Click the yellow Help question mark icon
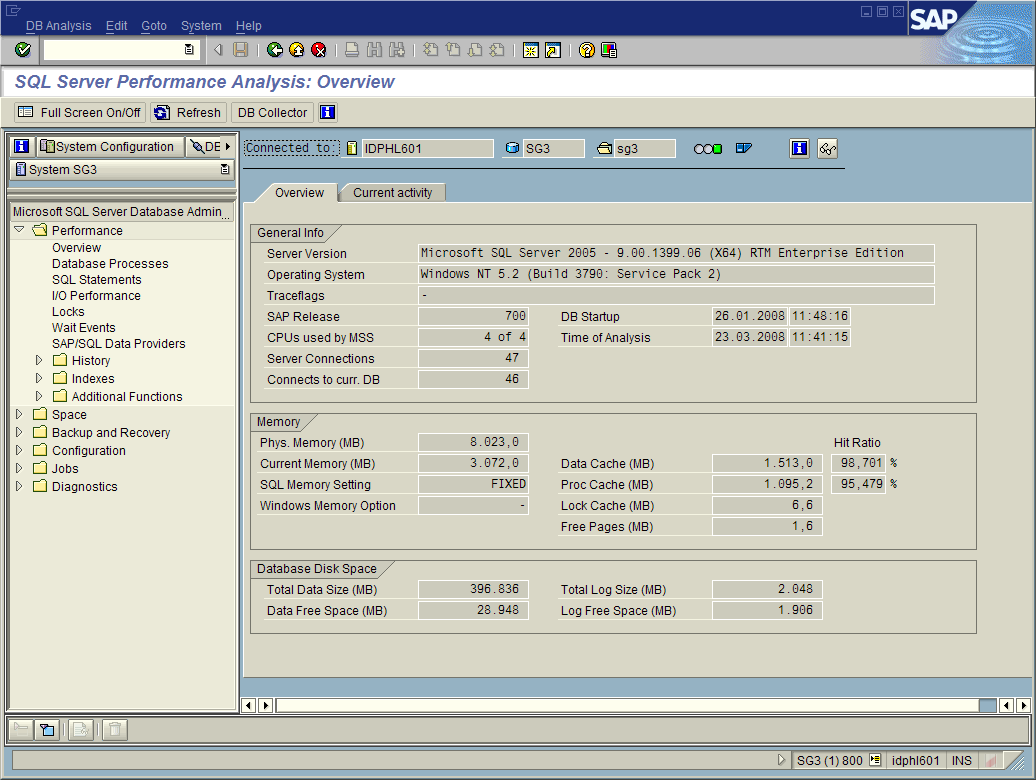The width and height of the screenshot is (1036, 780). point(587,50)
